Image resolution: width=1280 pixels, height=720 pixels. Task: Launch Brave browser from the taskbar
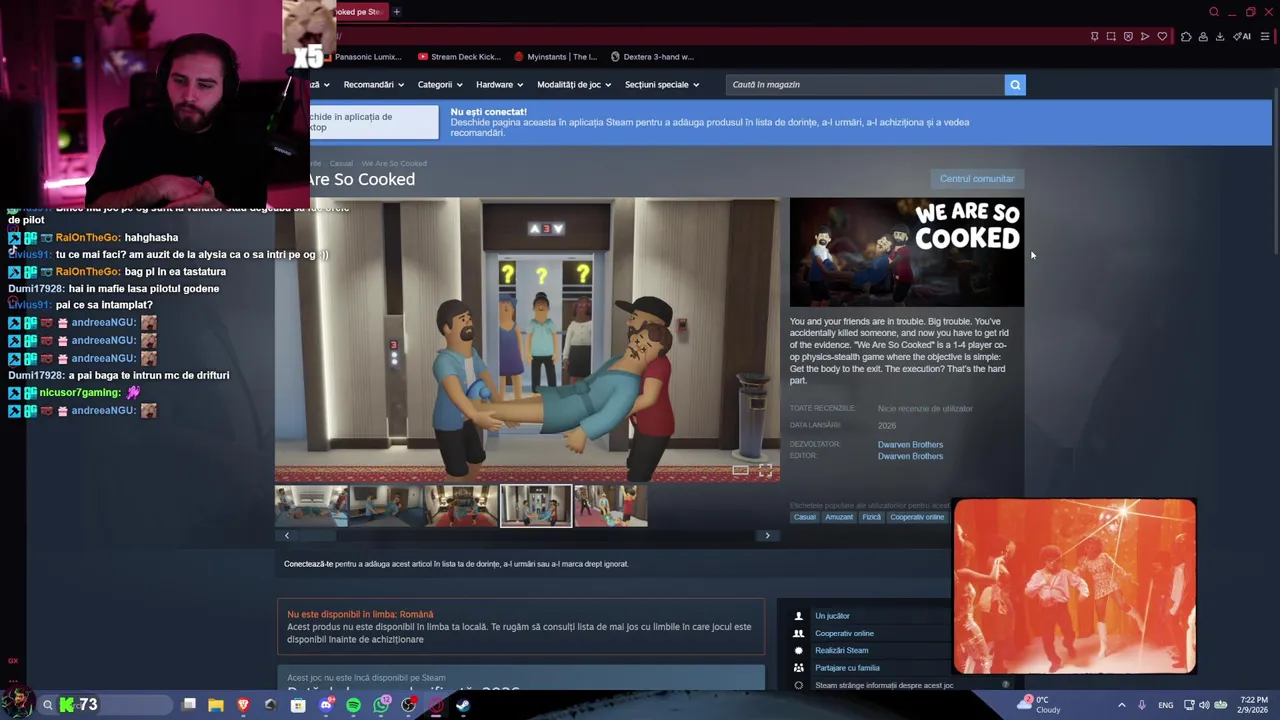243,705
